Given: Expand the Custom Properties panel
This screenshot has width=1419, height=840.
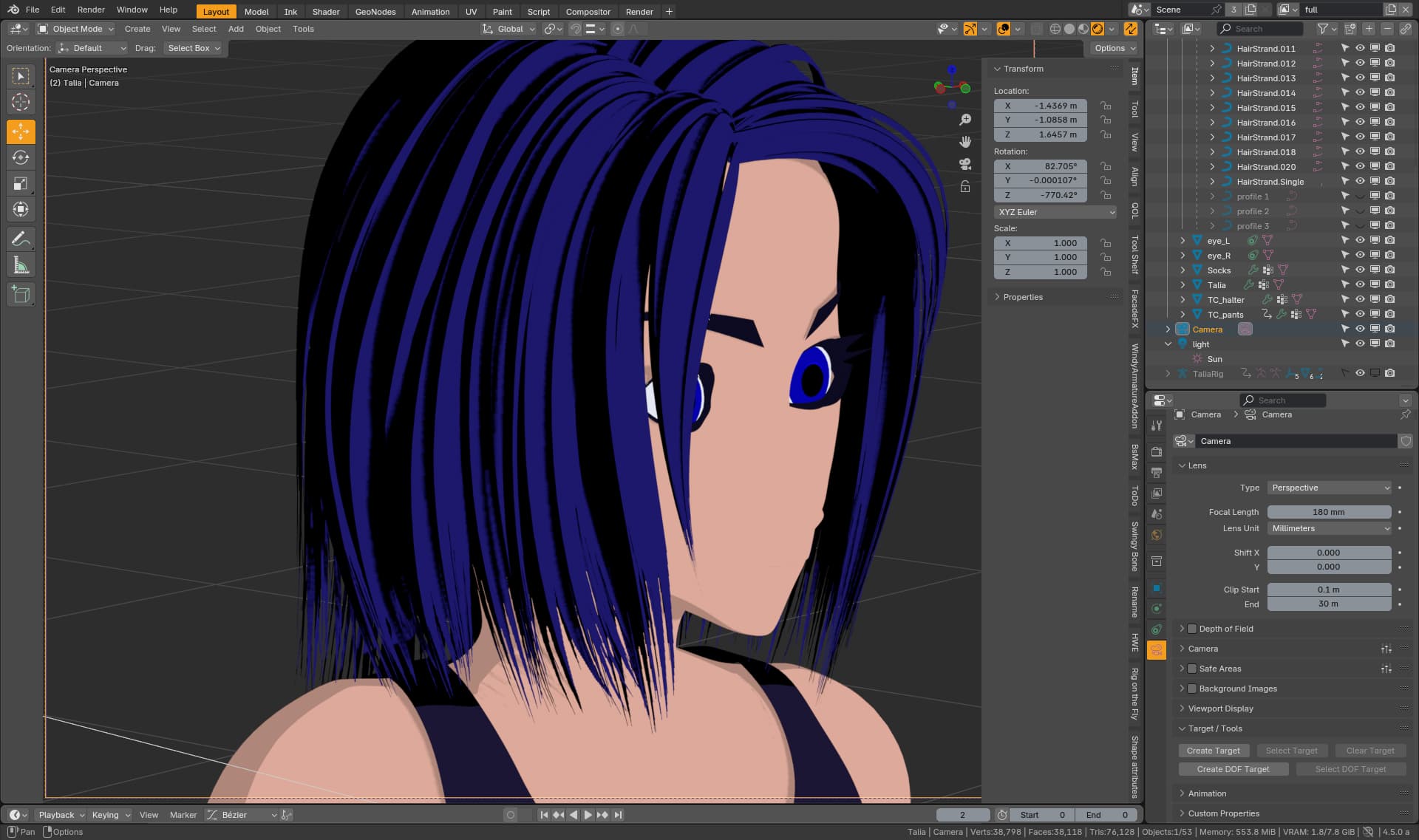Looking at the screenshot, I should [1223, 813].
